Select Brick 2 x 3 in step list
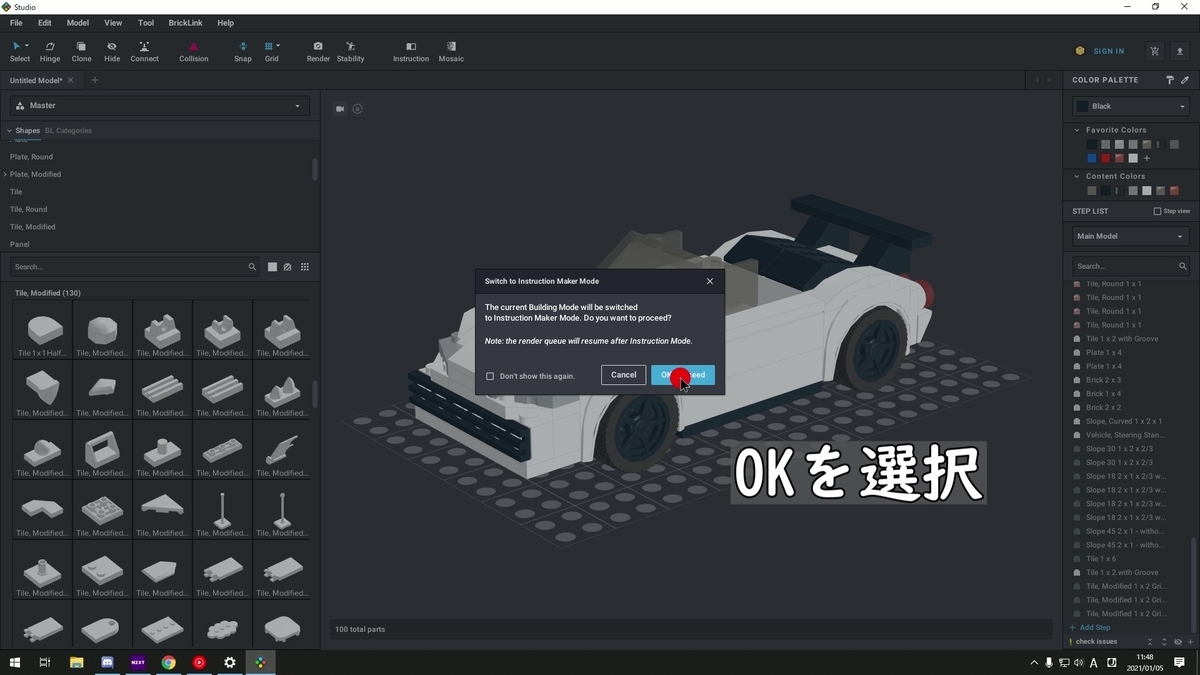The image size is (1200, 675). coord(1103,380)
